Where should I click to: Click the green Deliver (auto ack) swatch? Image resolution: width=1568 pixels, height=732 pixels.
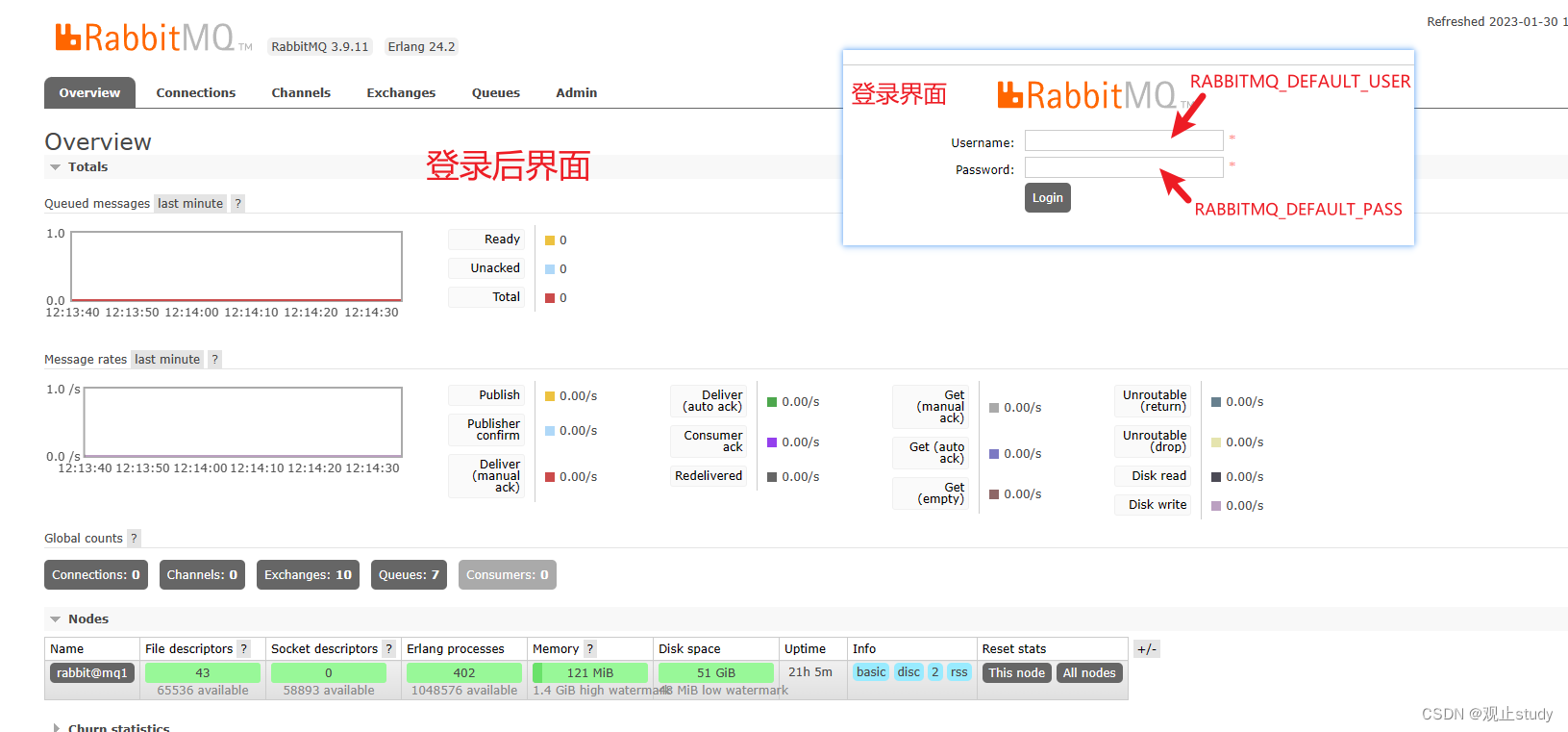click(772, 402)
